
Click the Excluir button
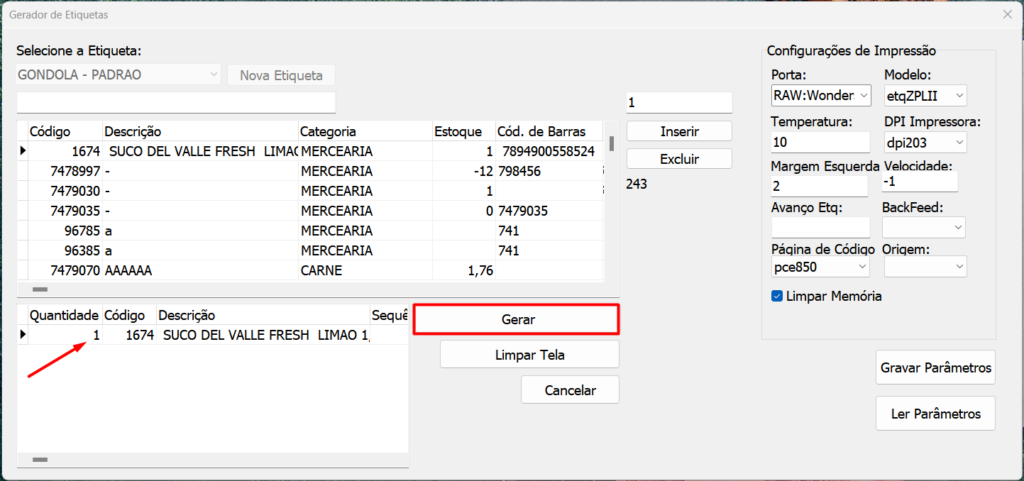pyautogui.click(x=679, y=159)
